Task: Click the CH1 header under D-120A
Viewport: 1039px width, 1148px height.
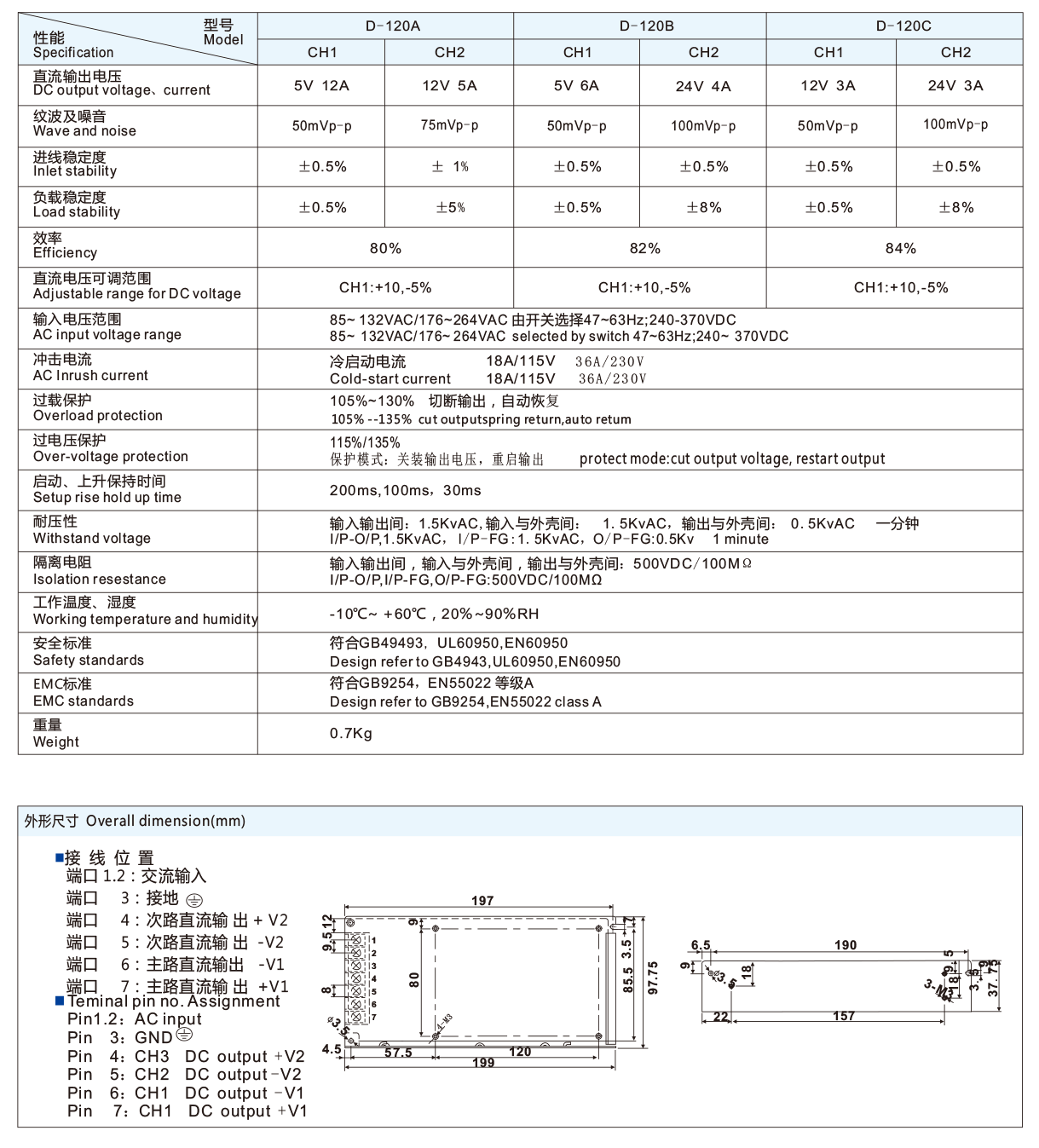Action: click(x=320, y=52)
